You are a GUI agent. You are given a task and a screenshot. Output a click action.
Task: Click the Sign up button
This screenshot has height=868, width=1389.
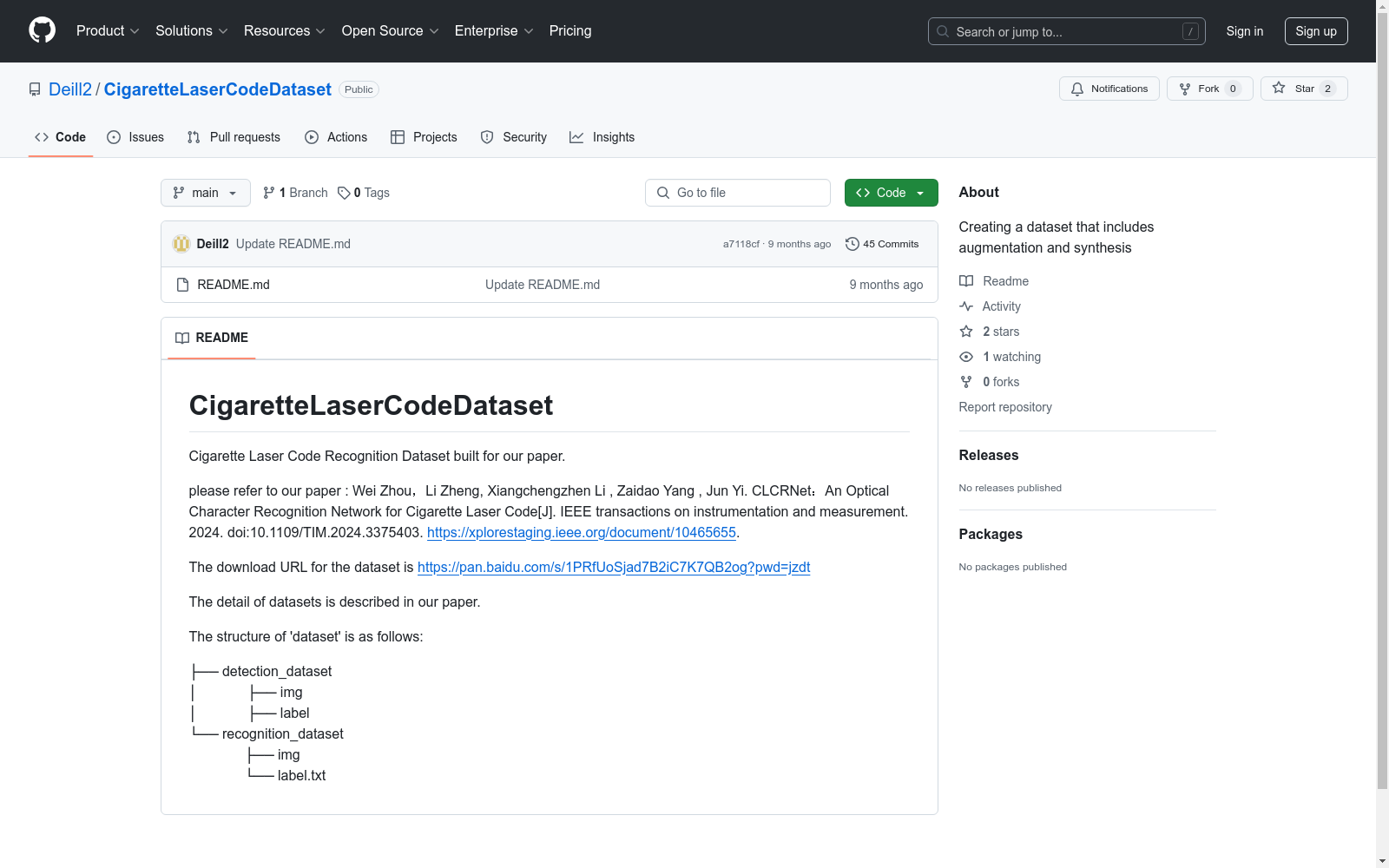(x=1316, y=31)
